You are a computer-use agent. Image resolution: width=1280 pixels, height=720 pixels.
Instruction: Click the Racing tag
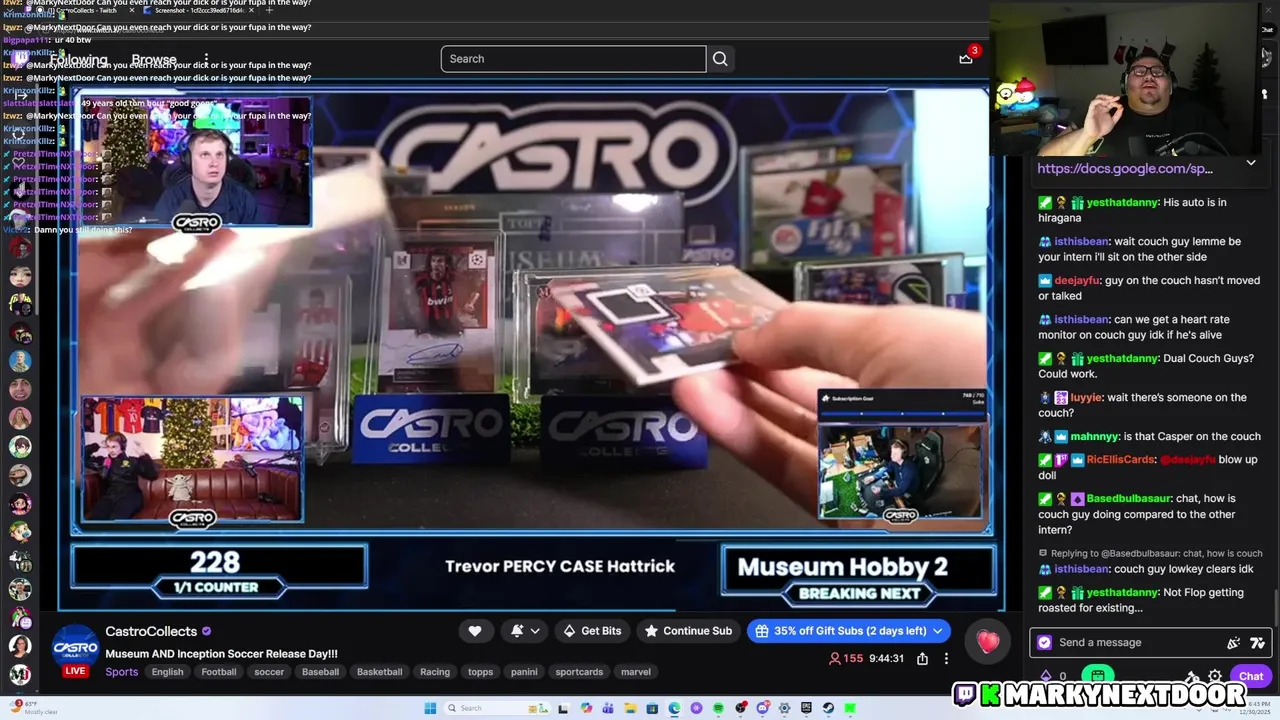tap(435, 672)
